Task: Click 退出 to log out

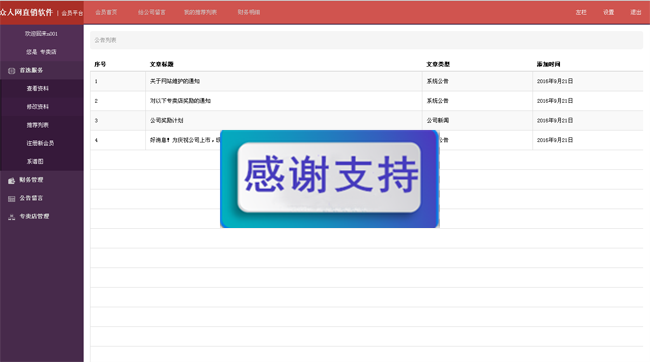Action: coord(636,12)
